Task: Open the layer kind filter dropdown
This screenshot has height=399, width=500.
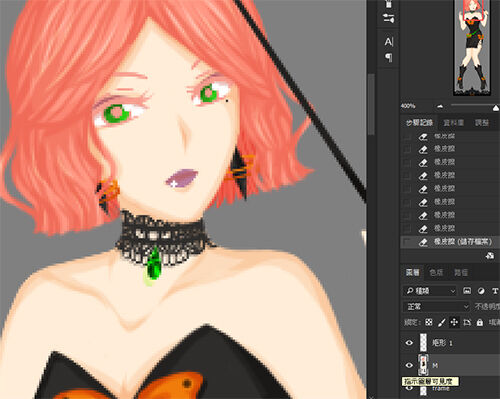Action: (430, 291)
